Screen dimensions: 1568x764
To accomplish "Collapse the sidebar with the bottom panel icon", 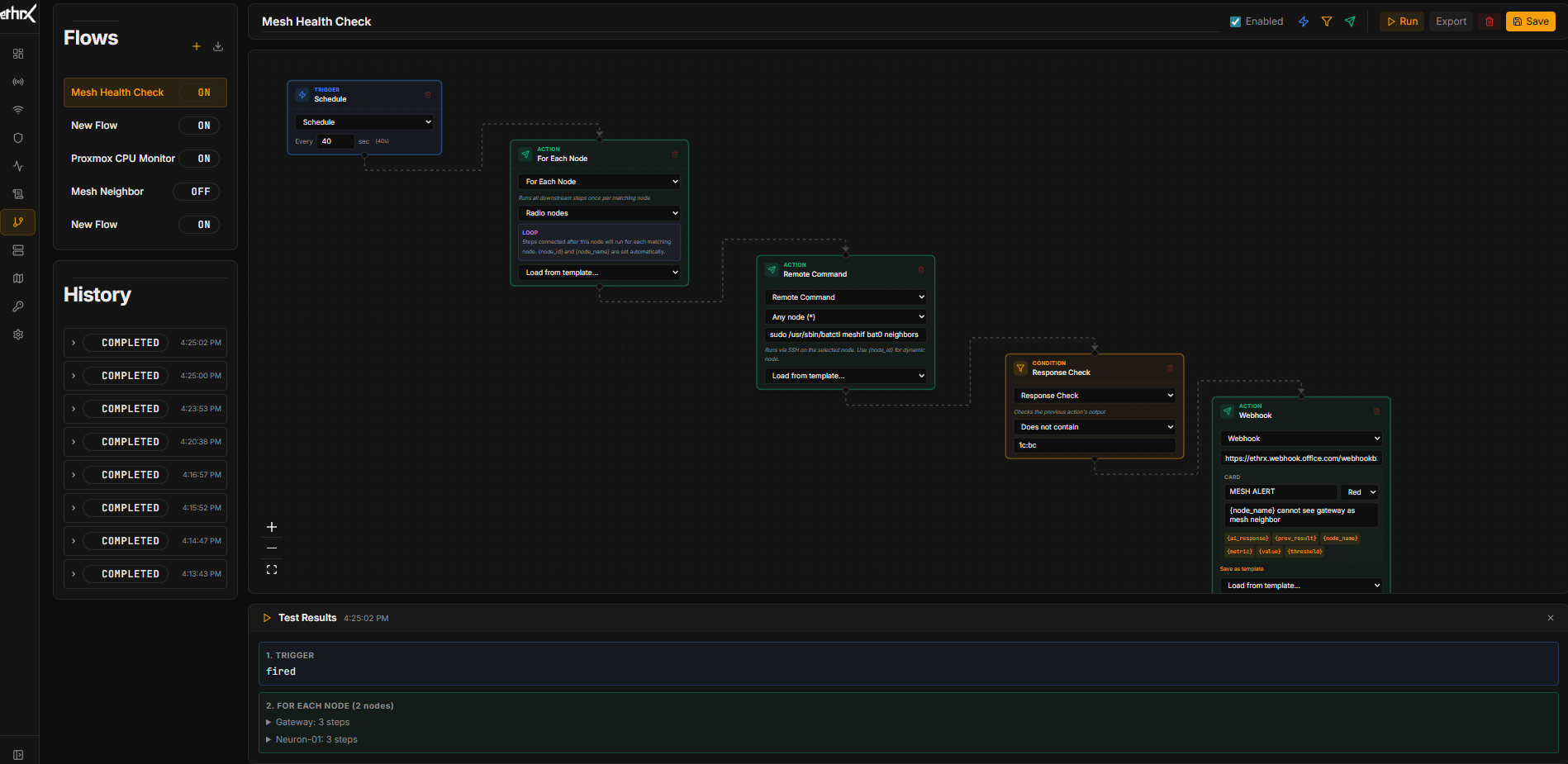I will (x=18, y=755).
